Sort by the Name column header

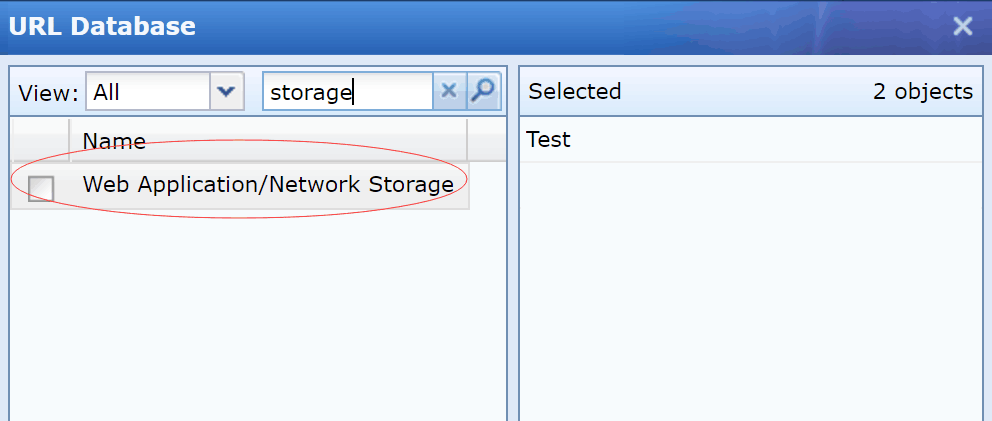(268, 141)
